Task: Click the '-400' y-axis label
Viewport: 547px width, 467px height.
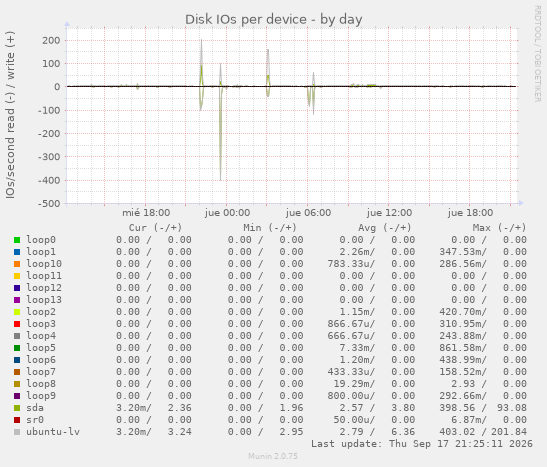Action: 49,180
